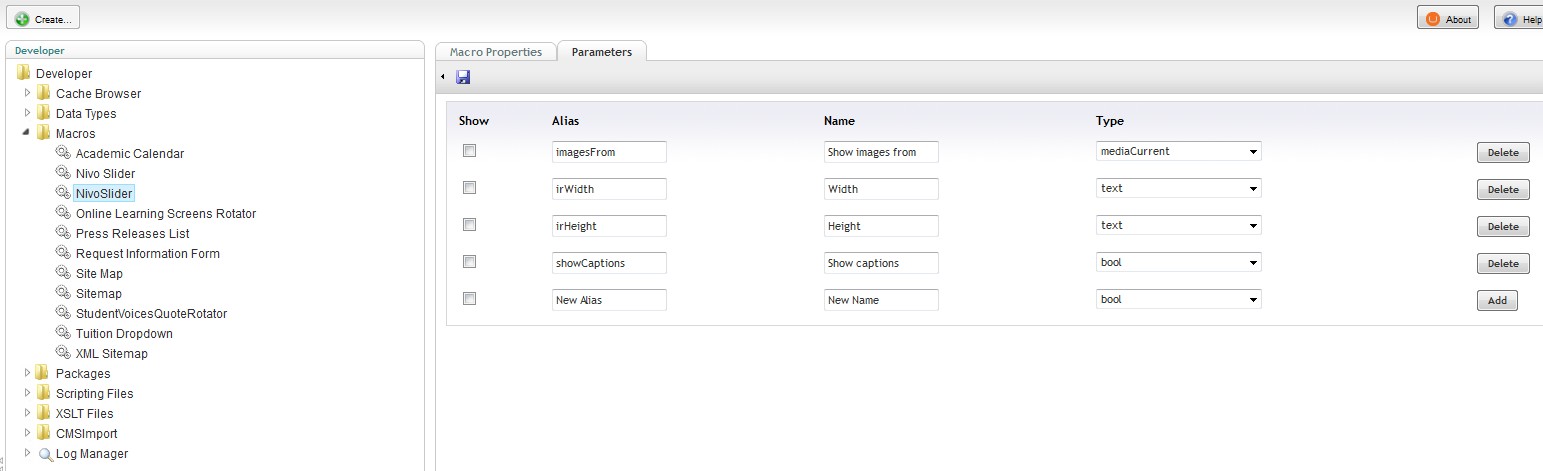Click the Packages folder icon

(43, 373)
